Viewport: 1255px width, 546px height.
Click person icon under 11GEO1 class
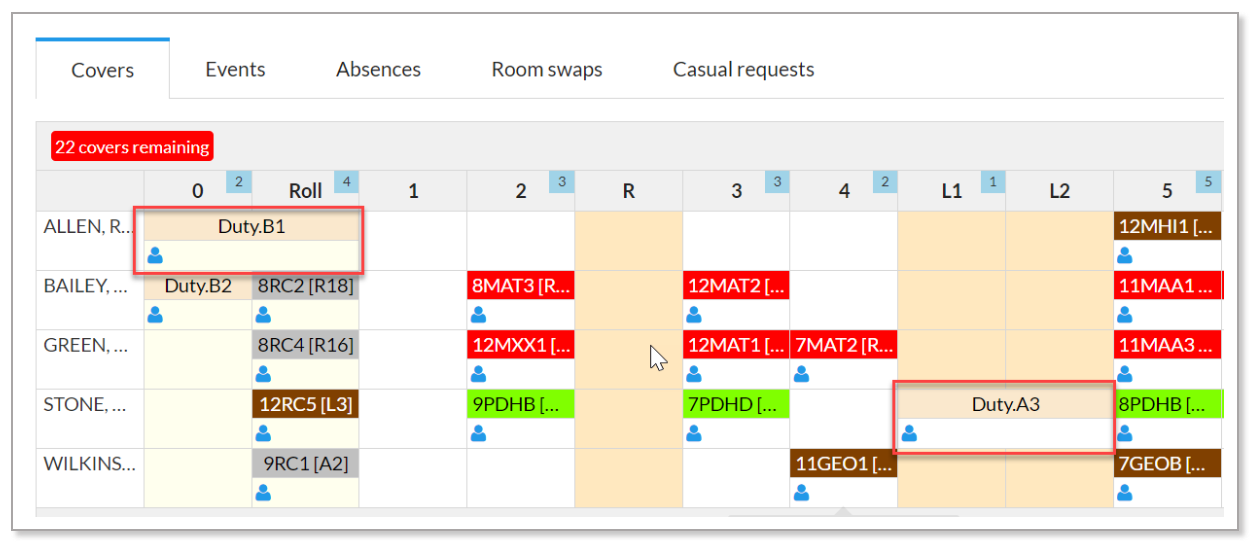(801, 492)
